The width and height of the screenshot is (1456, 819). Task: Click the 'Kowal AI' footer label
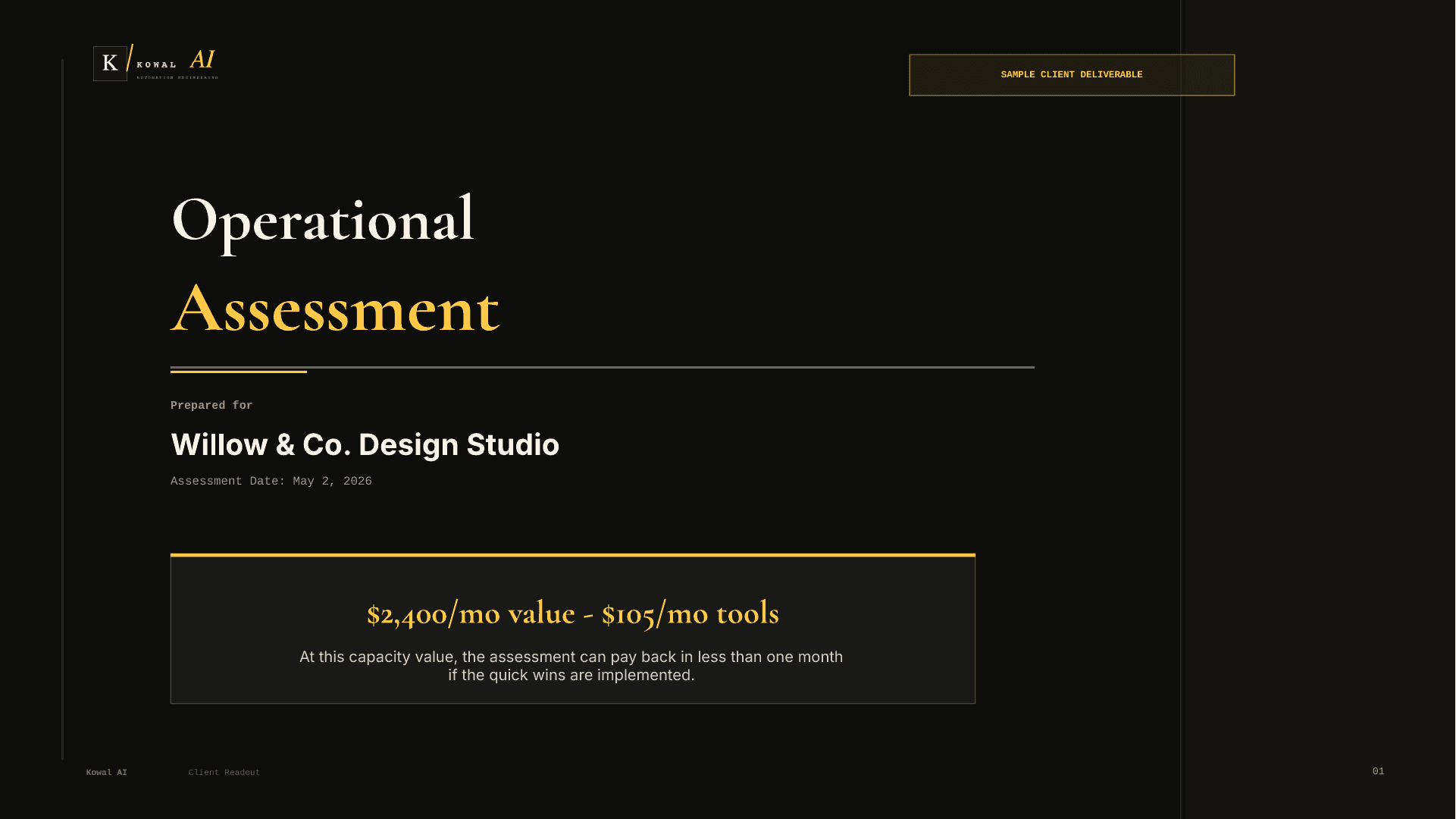click(x=107, y=773)
